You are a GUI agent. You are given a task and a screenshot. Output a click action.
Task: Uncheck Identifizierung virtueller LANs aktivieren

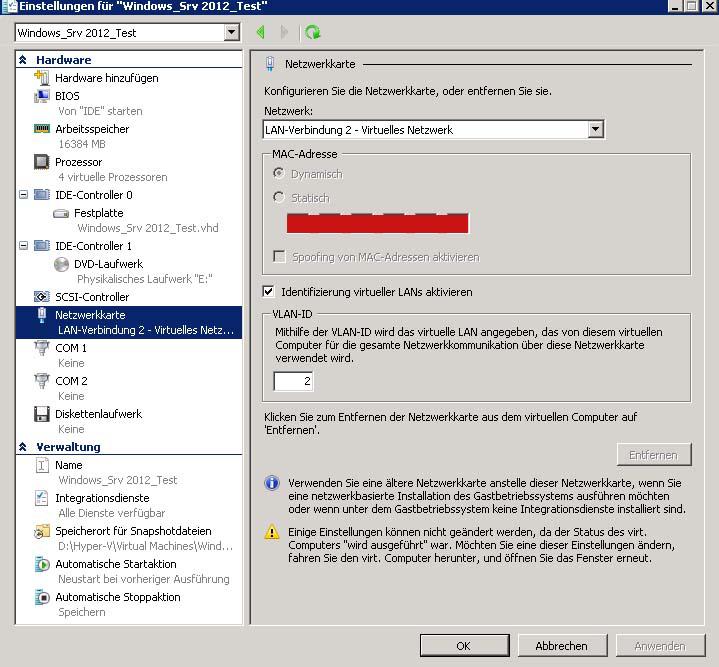click(x=269, y=292)
